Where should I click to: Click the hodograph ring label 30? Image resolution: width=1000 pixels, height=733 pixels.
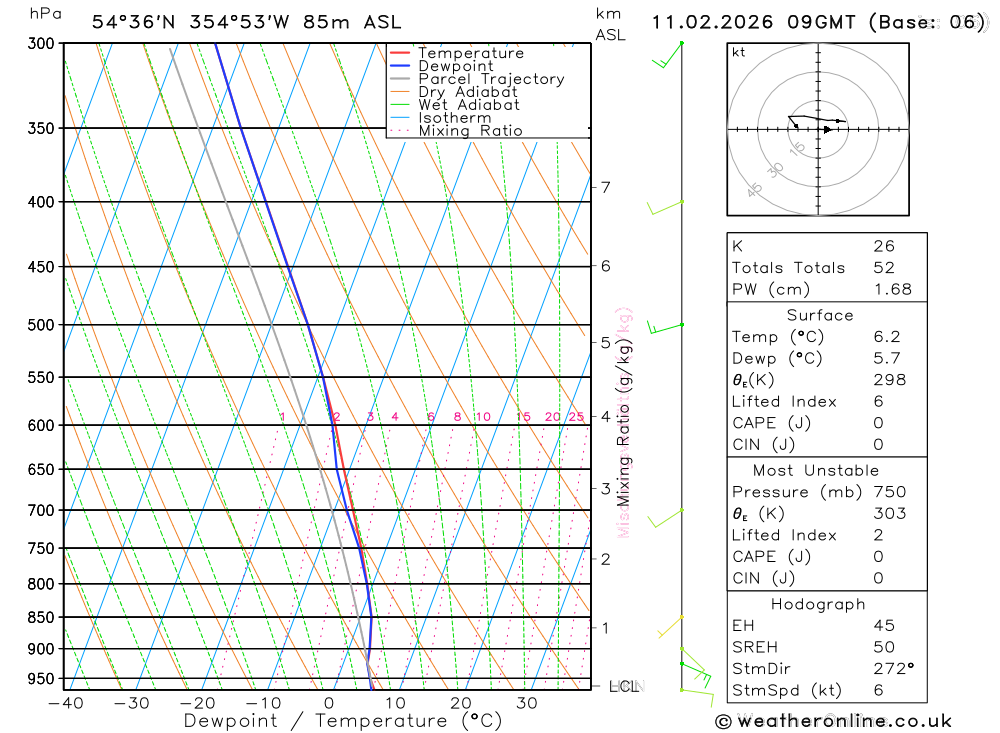pos(776,170)
